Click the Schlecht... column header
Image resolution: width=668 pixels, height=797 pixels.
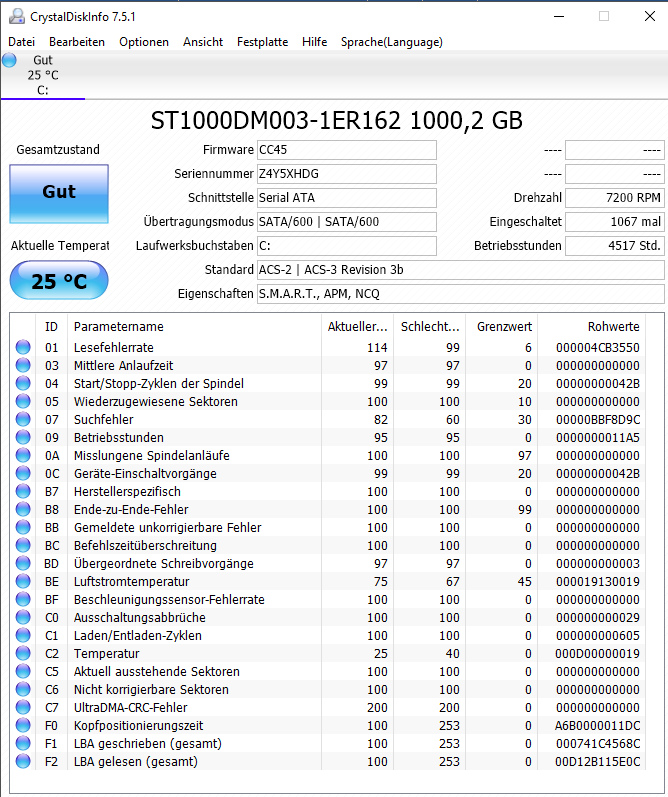[430, 326]
